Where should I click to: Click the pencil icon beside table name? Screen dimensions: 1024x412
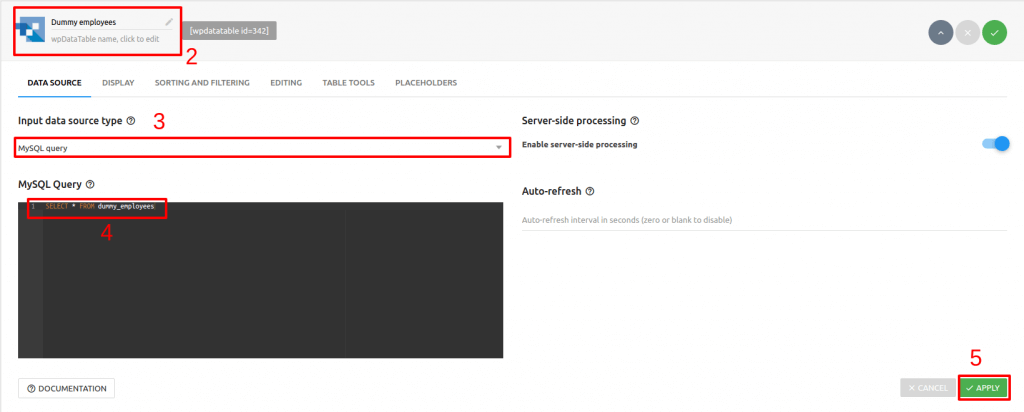tap(169, 22)
